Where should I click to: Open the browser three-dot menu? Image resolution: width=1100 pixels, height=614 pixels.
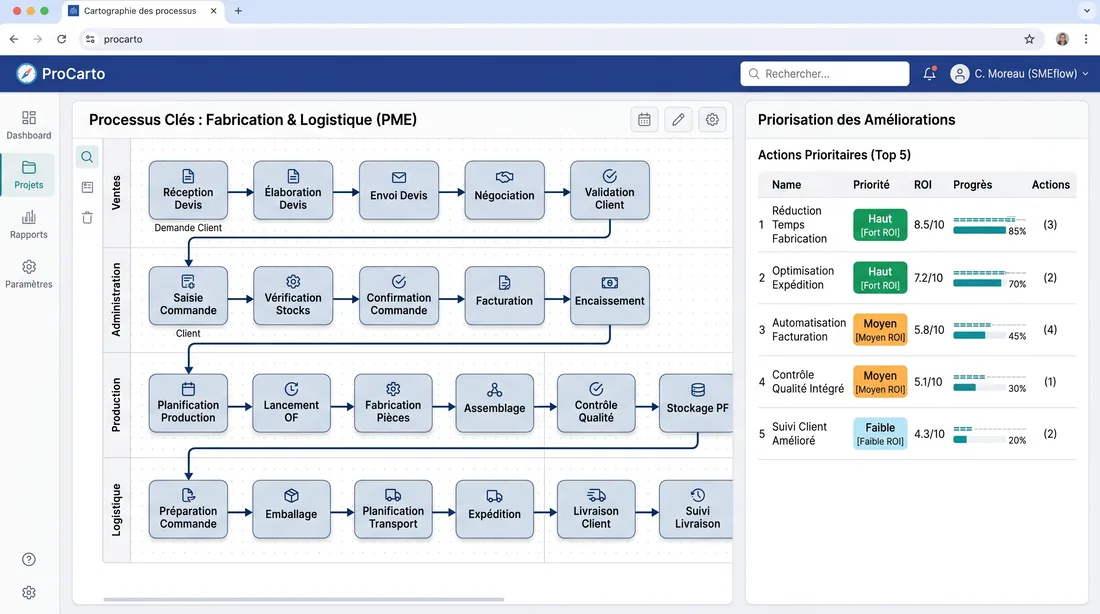click(1086, 39)
